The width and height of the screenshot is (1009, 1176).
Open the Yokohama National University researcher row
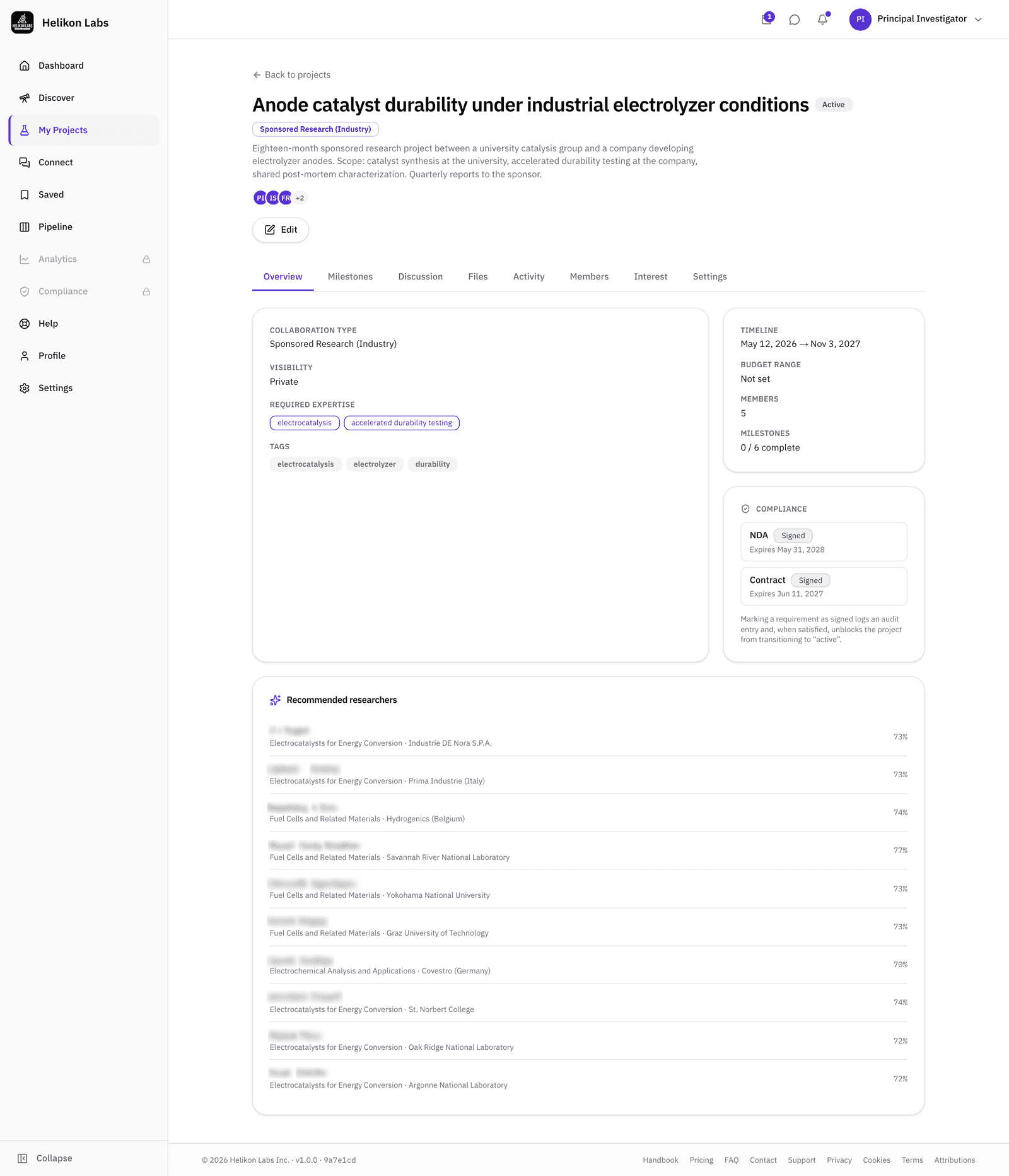tap(588, 889)
